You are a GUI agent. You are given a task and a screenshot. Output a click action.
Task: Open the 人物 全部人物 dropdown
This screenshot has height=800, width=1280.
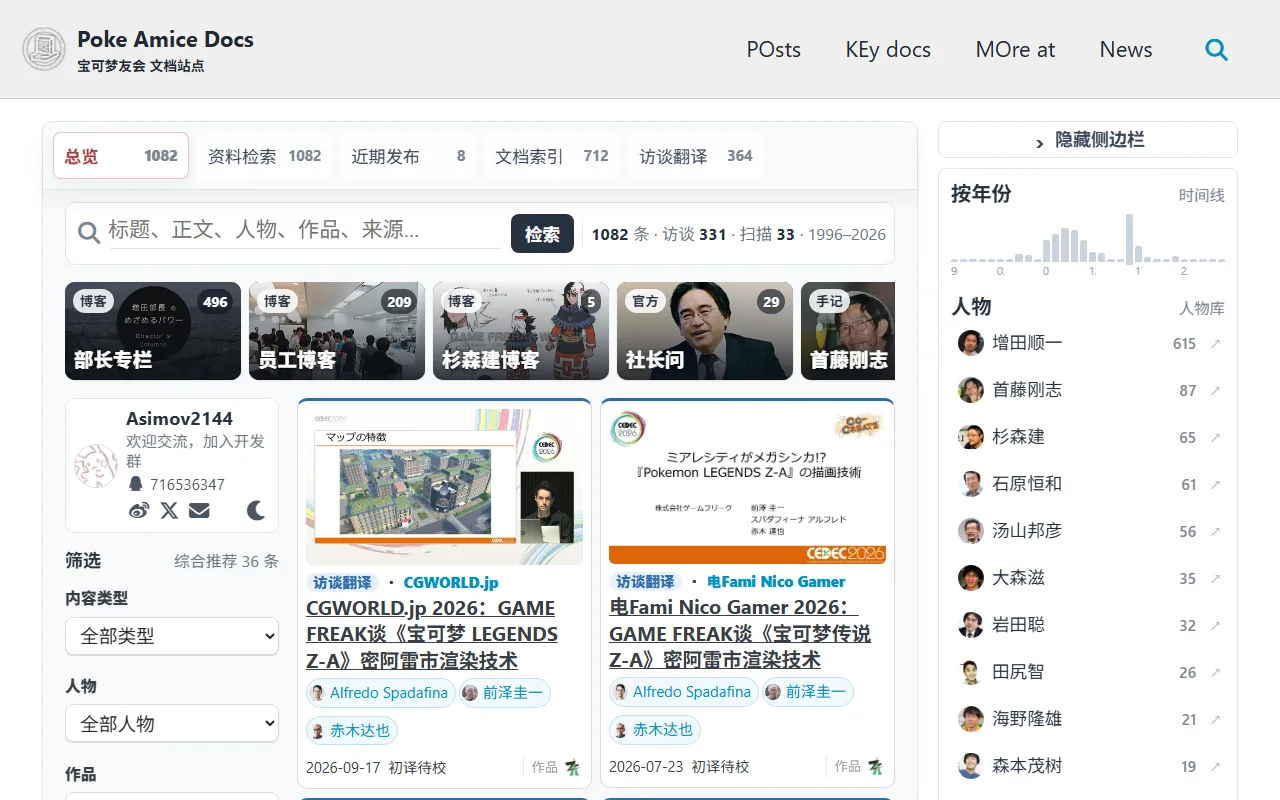pyautogui.click(x=172, y=724)
